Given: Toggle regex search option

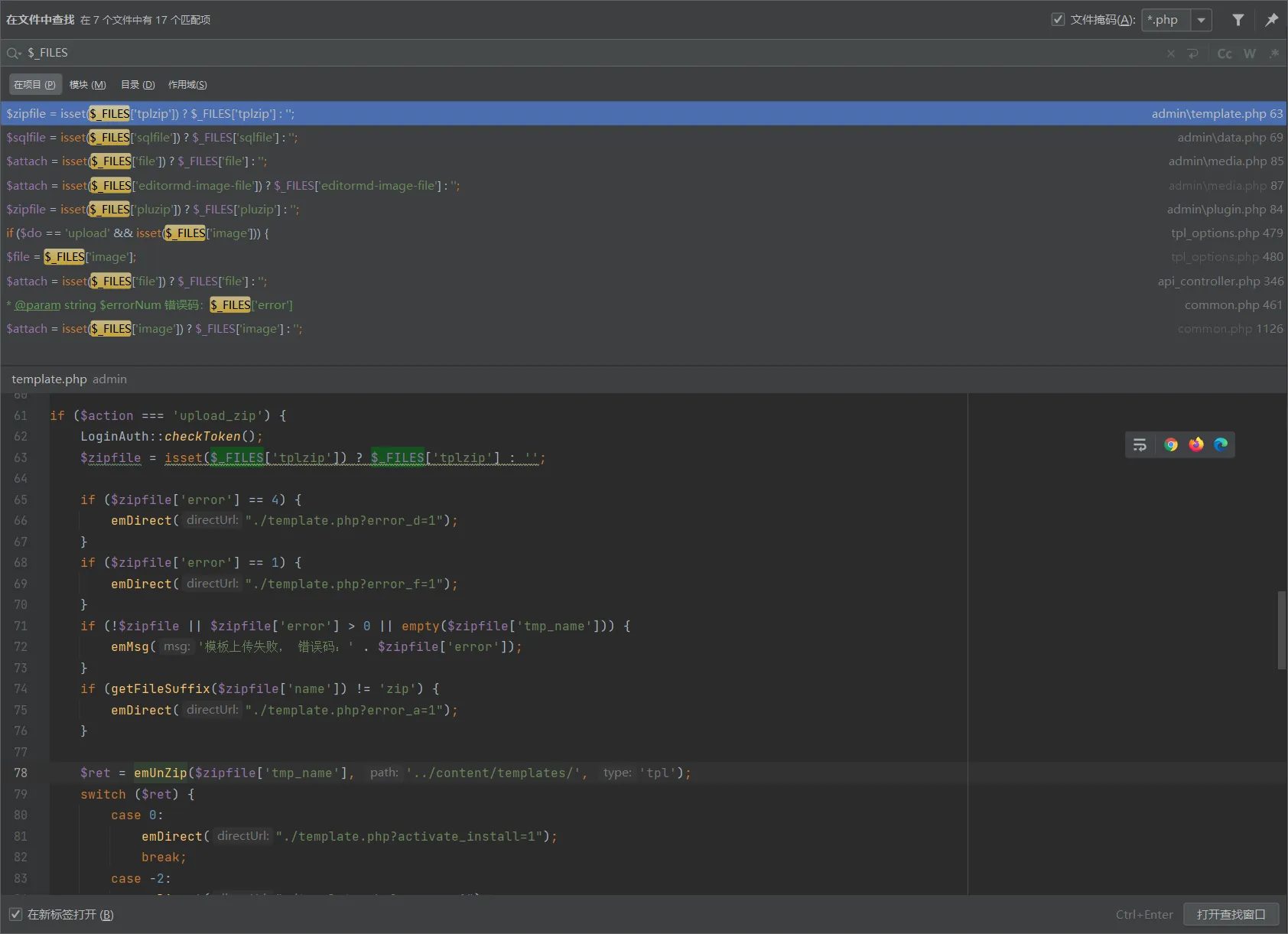Looking at the screenshot, I should point(1273,54).
